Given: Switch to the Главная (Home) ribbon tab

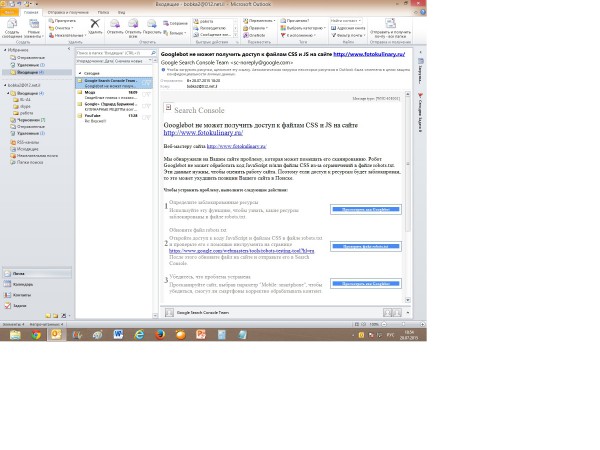Looking at the screenshot, I should pyautogui.click(x=31, y=12).
